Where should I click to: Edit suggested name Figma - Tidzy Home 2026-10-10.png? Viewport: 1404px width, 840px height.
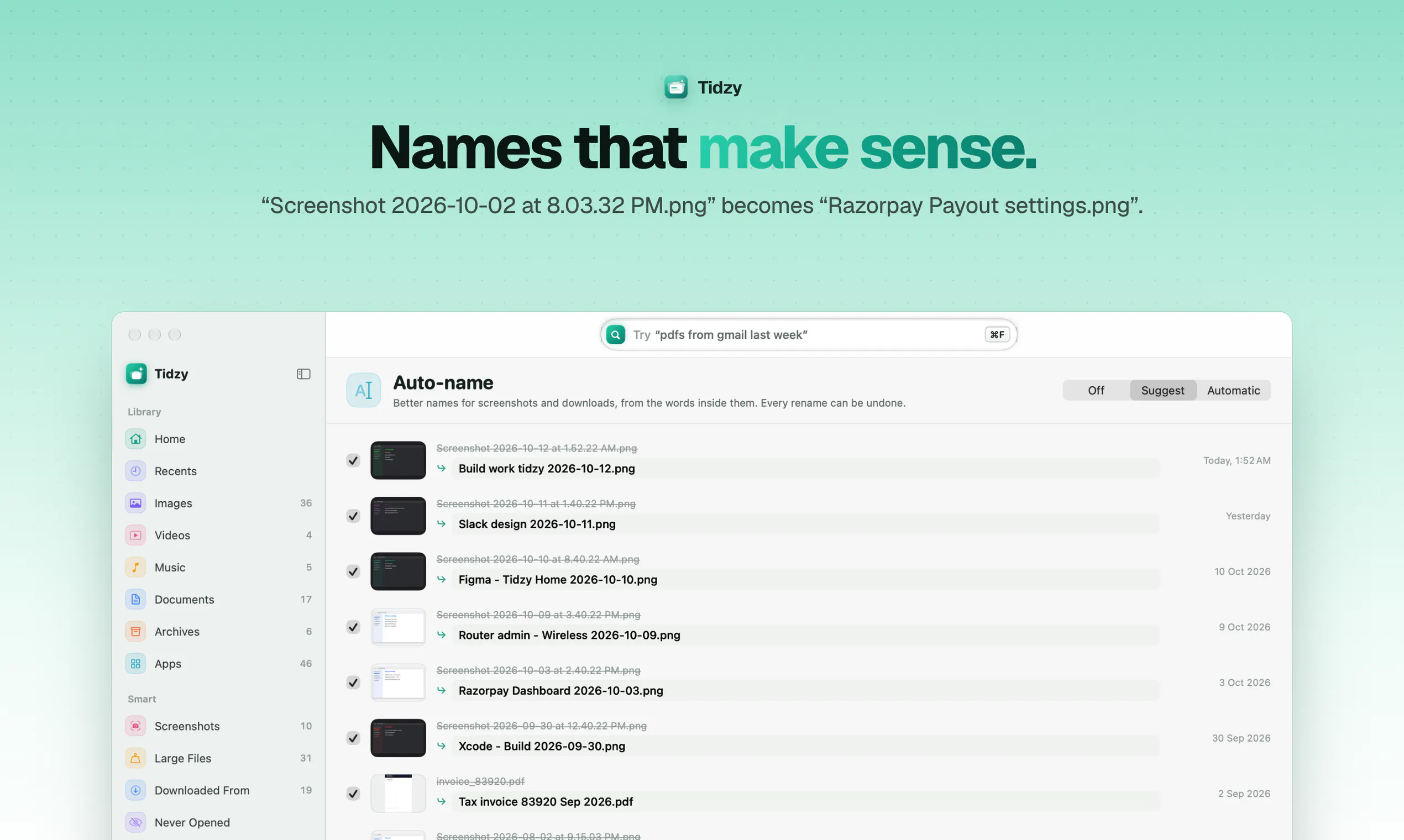click(805, 580)
